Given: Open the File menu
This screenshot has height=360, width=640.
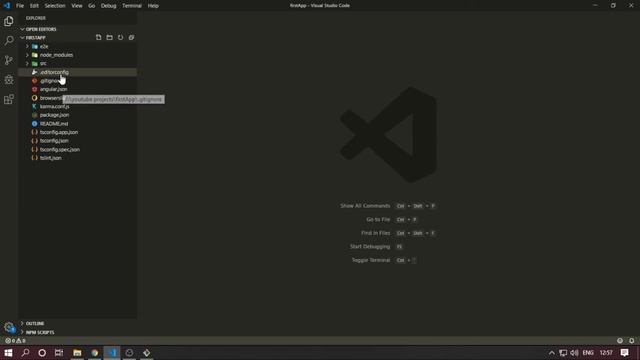Looking at the screenshot, I should (x=20, y=6).
